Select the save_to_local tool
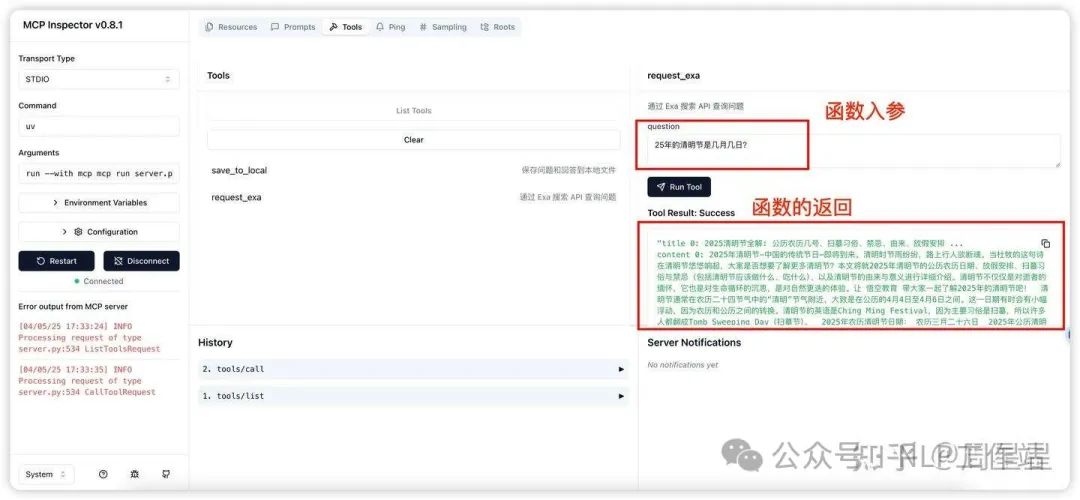 click(x=413, y=170)
